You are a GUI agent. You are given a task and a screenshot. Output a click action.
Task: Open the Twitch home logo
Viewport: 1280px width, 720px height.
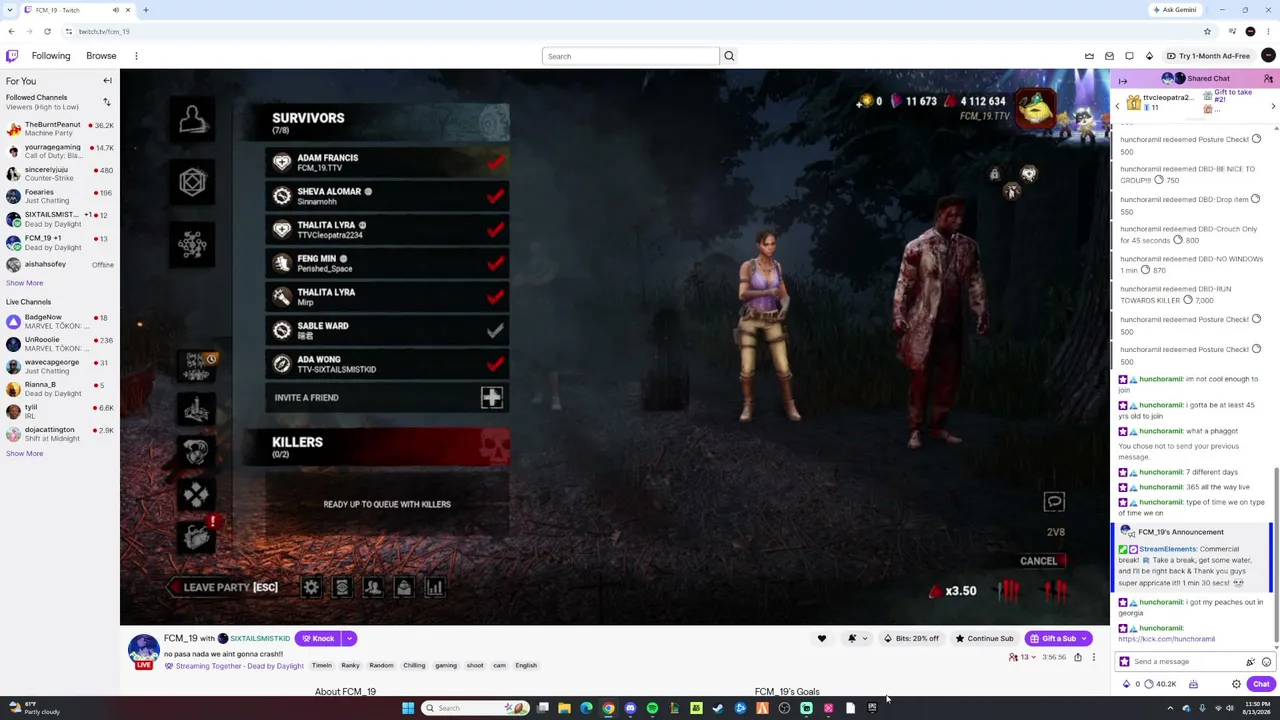[x=12, y=56]
